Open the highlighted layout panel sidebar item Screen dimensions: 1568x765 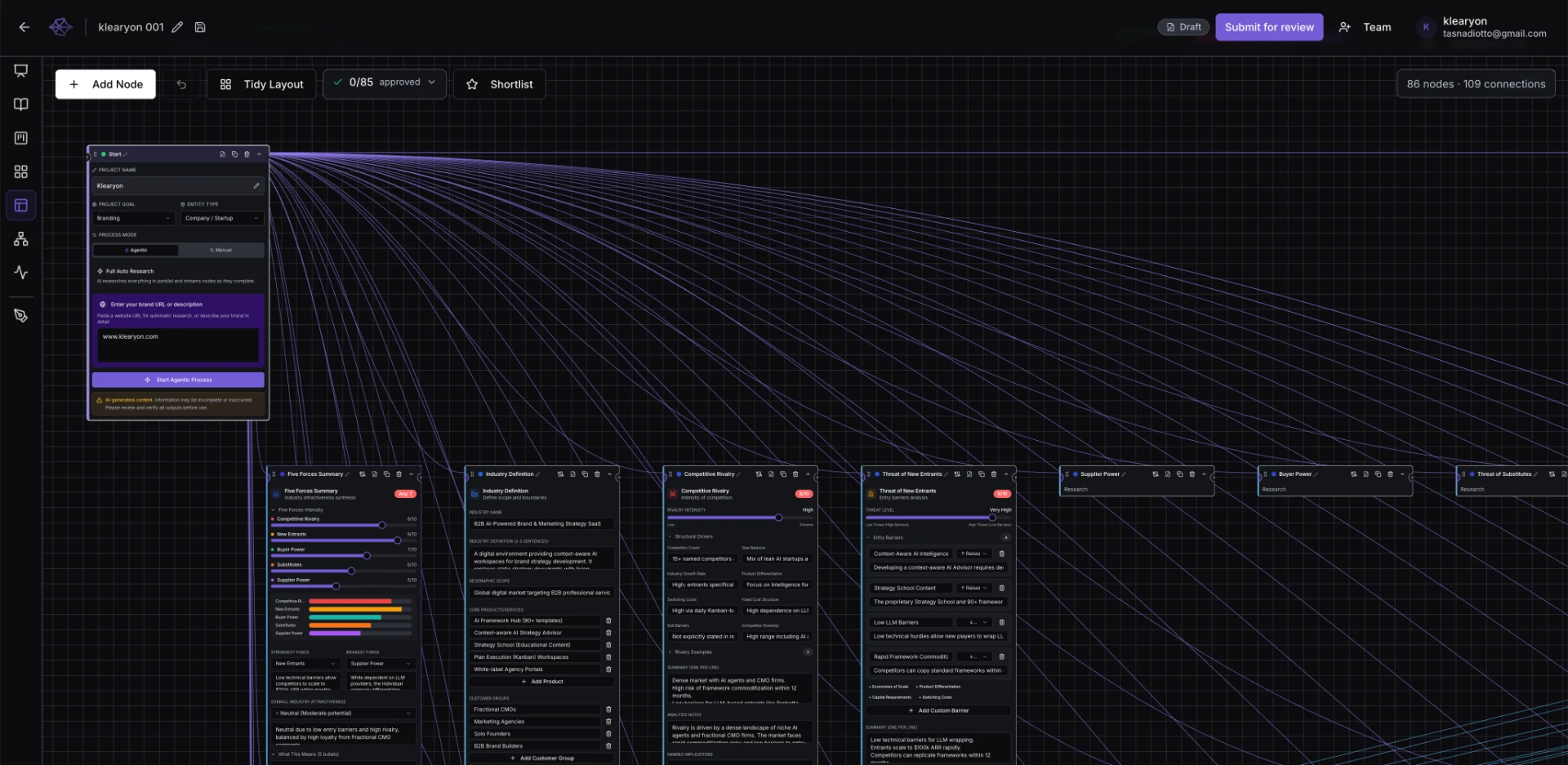pos(21,206)
